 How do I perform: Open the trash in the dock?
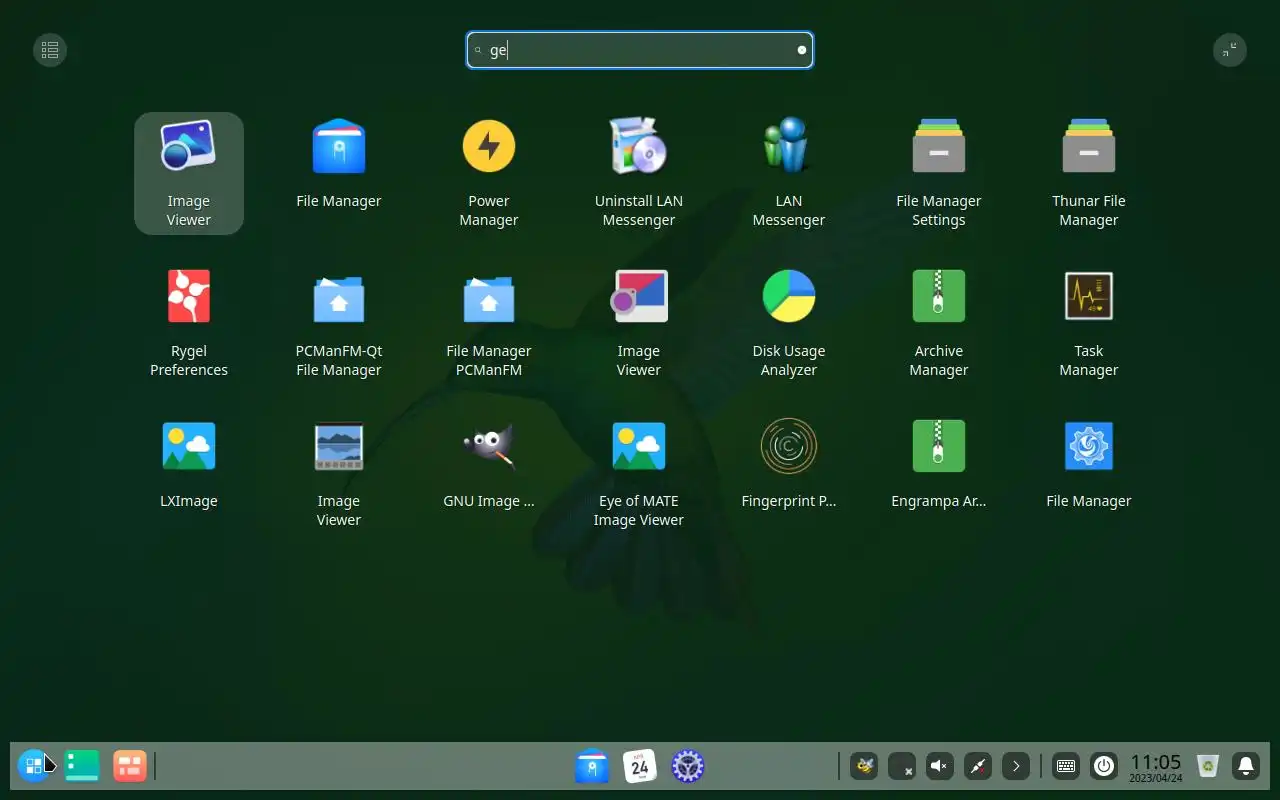tap(1208, 766)
